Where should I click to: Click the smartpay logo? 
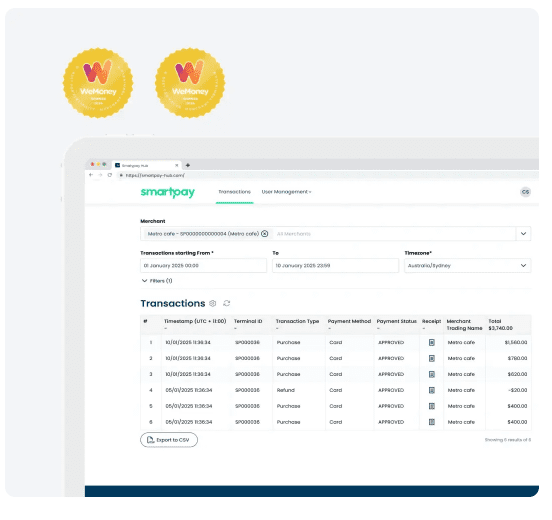(168, 192)
